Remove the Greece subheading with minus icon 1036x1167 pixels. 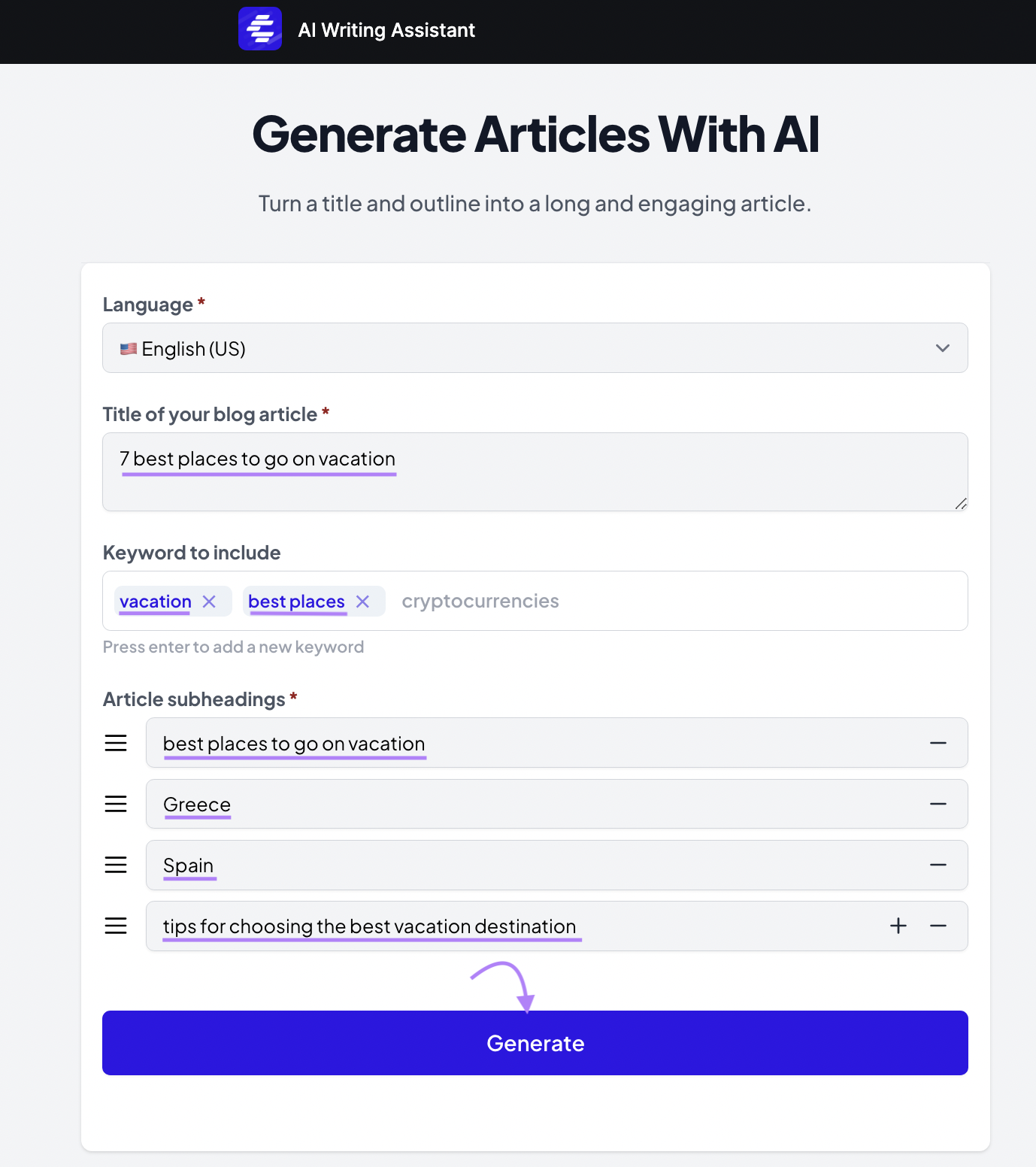[x=938, y=804]
